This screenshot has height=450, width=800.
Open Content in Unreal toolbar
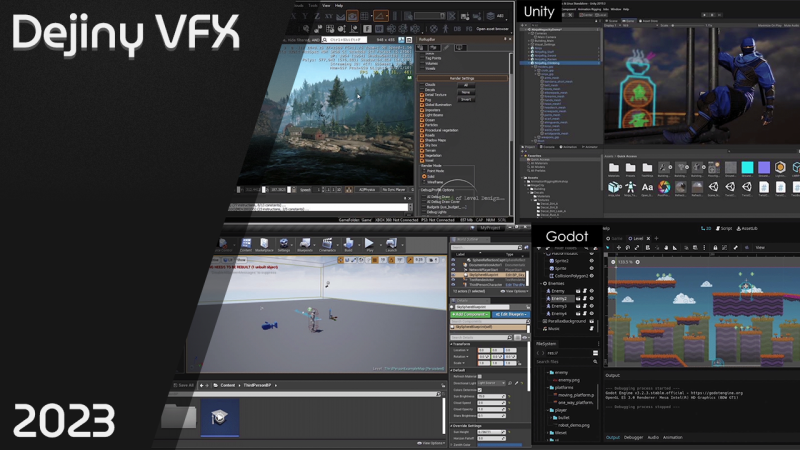pyautogui.click(x=246, y=245)
